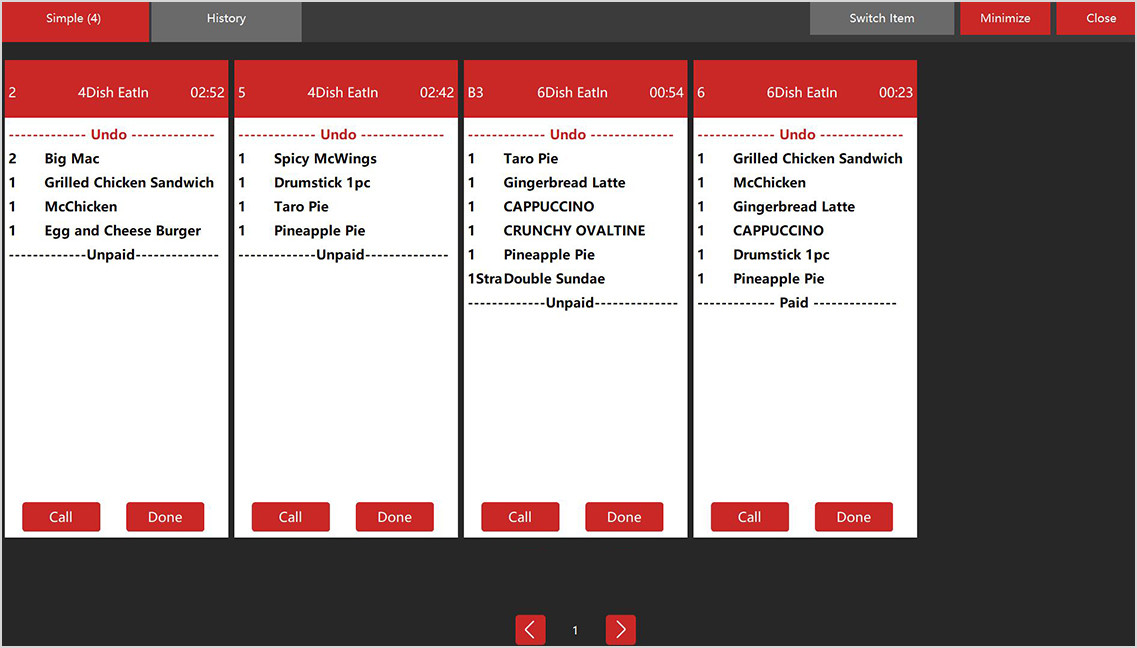Select Big Mac item in order 2

coord(72,159)
